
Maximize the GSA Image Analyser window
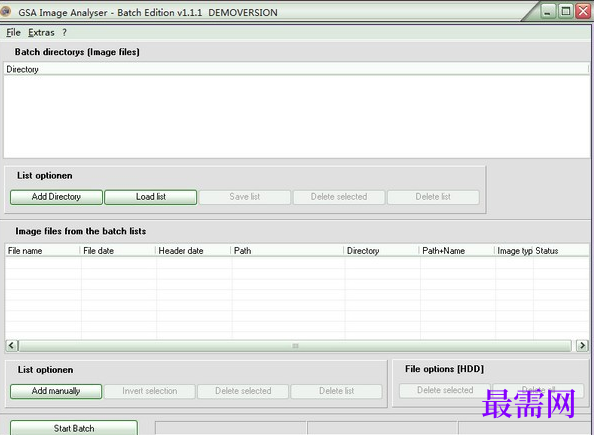[566, 11]
